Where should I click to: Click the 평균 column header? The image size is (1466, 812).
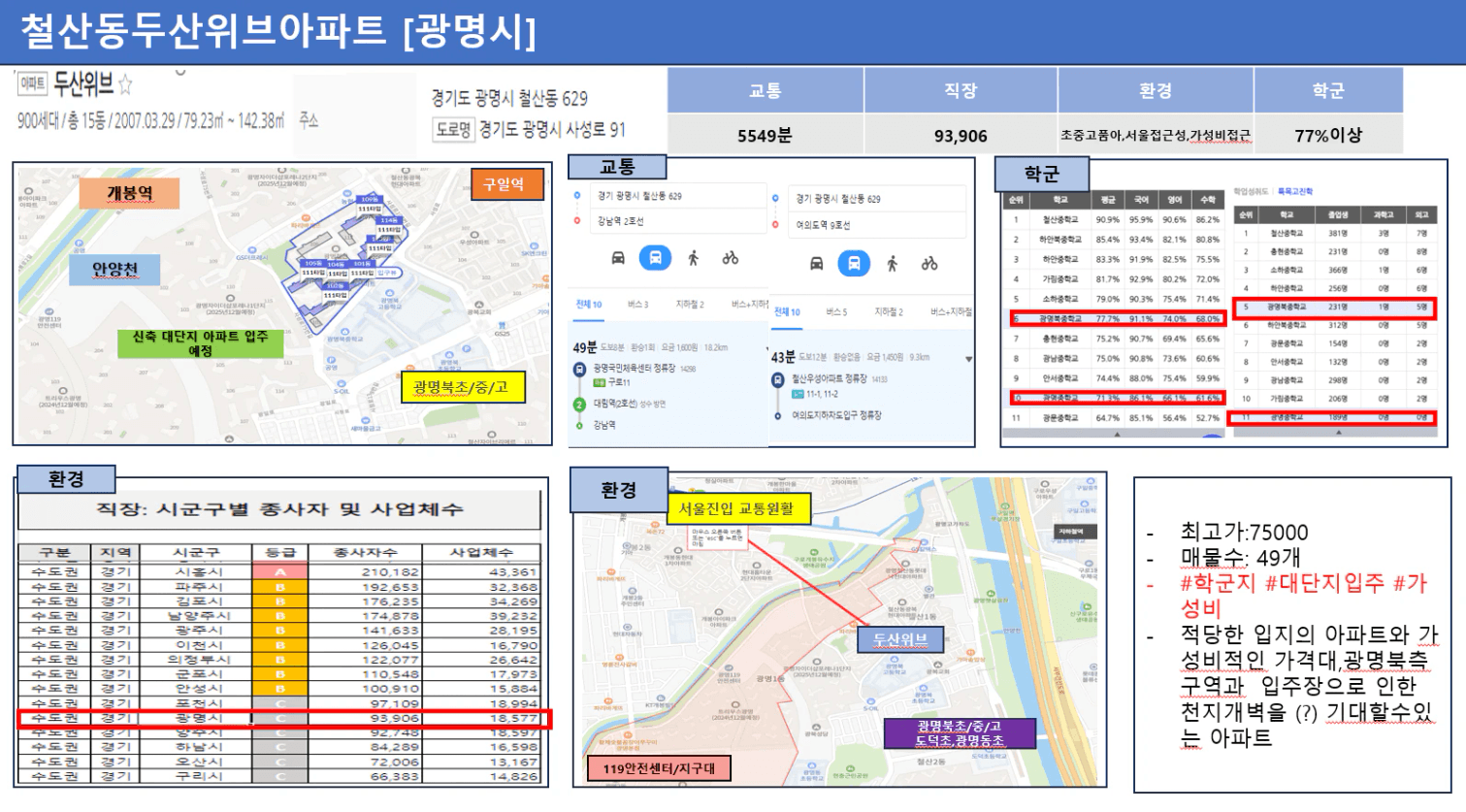pos(1108,200)
